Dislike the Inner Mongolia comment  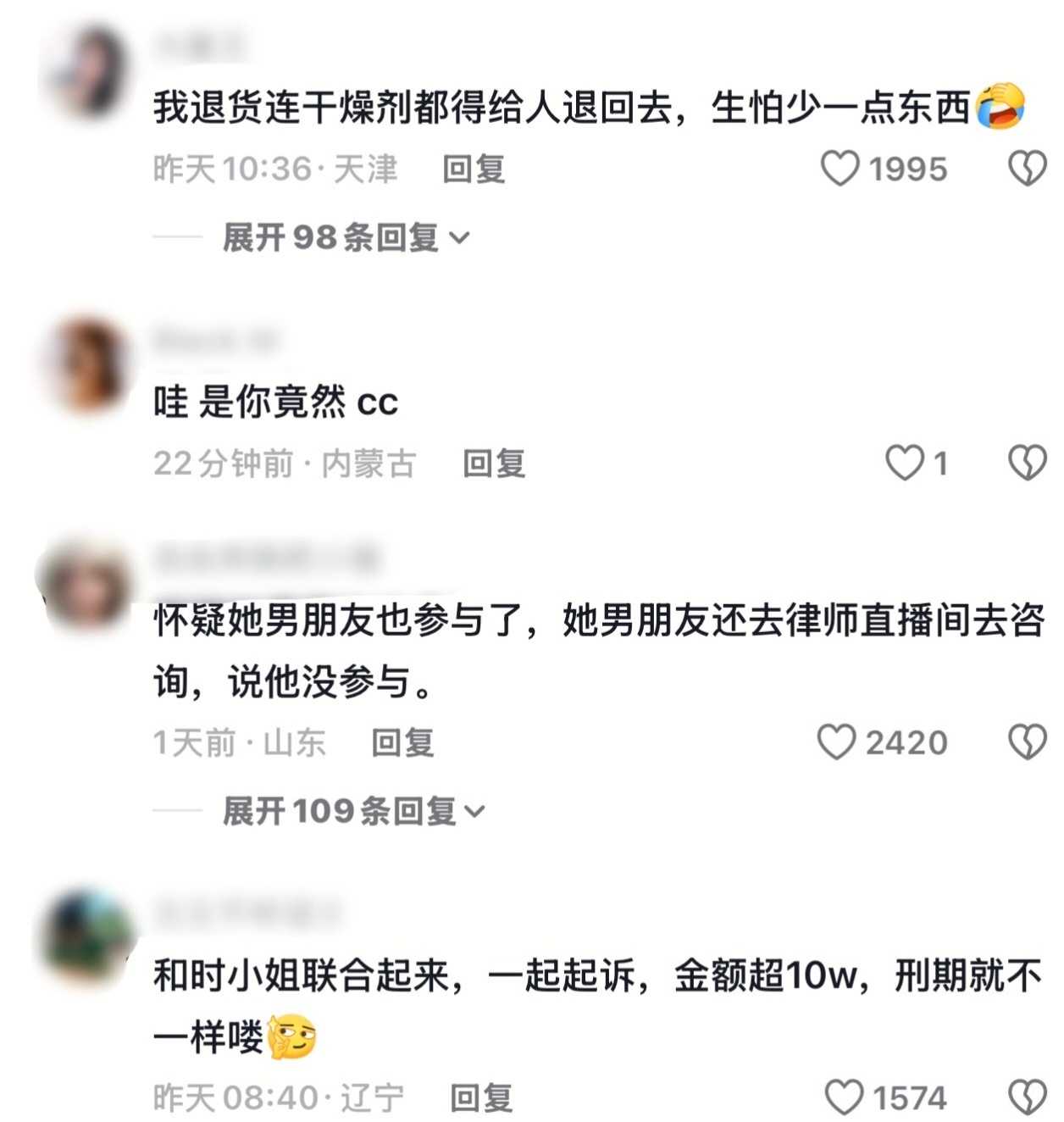(x=1028, y=464)
